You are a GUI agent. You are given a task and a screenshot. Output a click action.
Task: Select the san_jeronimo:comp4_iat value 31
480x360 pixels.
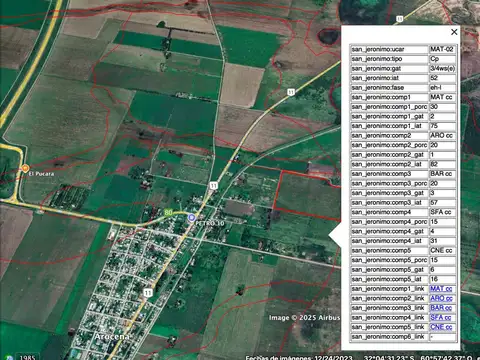(x=442, y=241)
